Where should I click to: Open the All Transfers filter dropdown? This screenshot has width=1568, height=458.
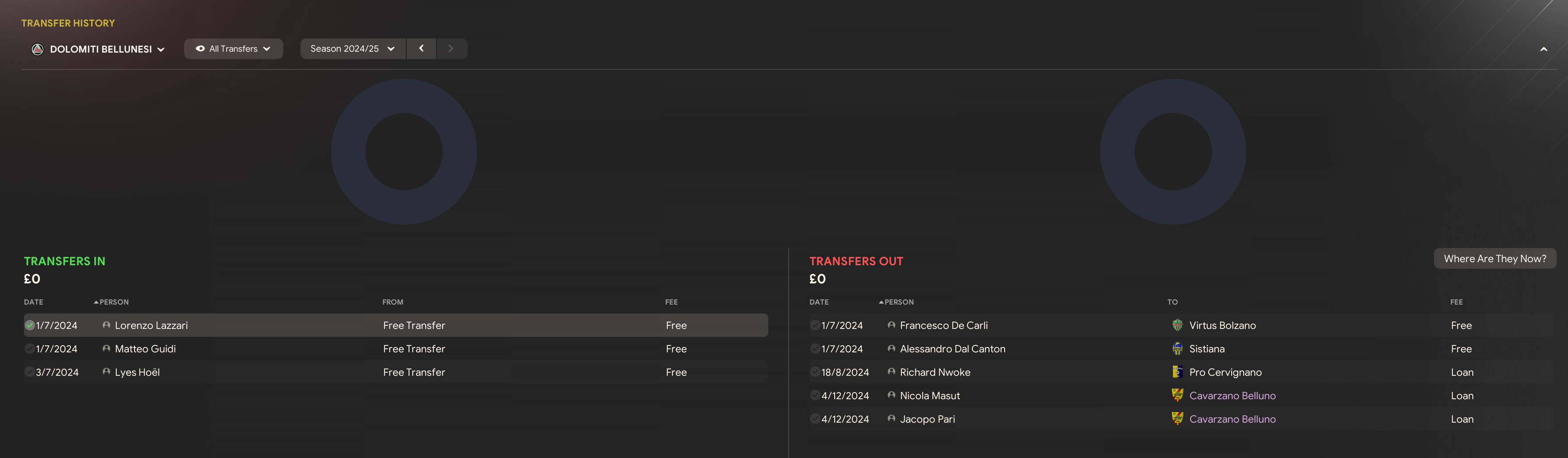point(233,49)
